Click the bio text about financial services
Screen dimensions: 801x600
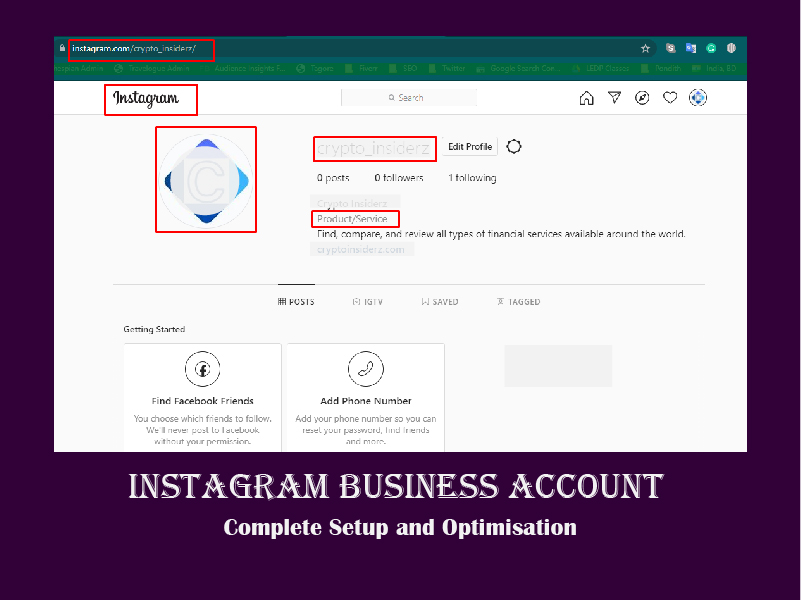tap(501, 234)
